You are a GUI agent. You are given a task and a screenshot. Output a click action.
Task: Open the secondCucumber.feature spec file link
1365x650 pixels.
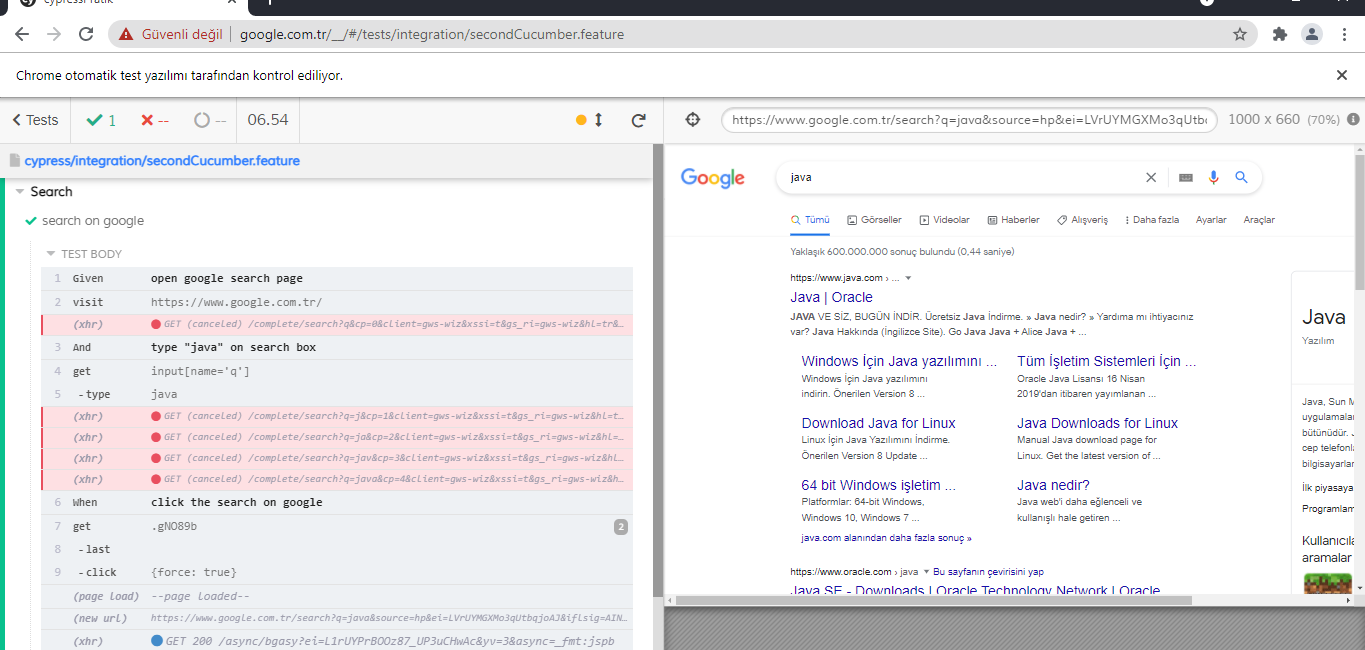click(162, 160)
